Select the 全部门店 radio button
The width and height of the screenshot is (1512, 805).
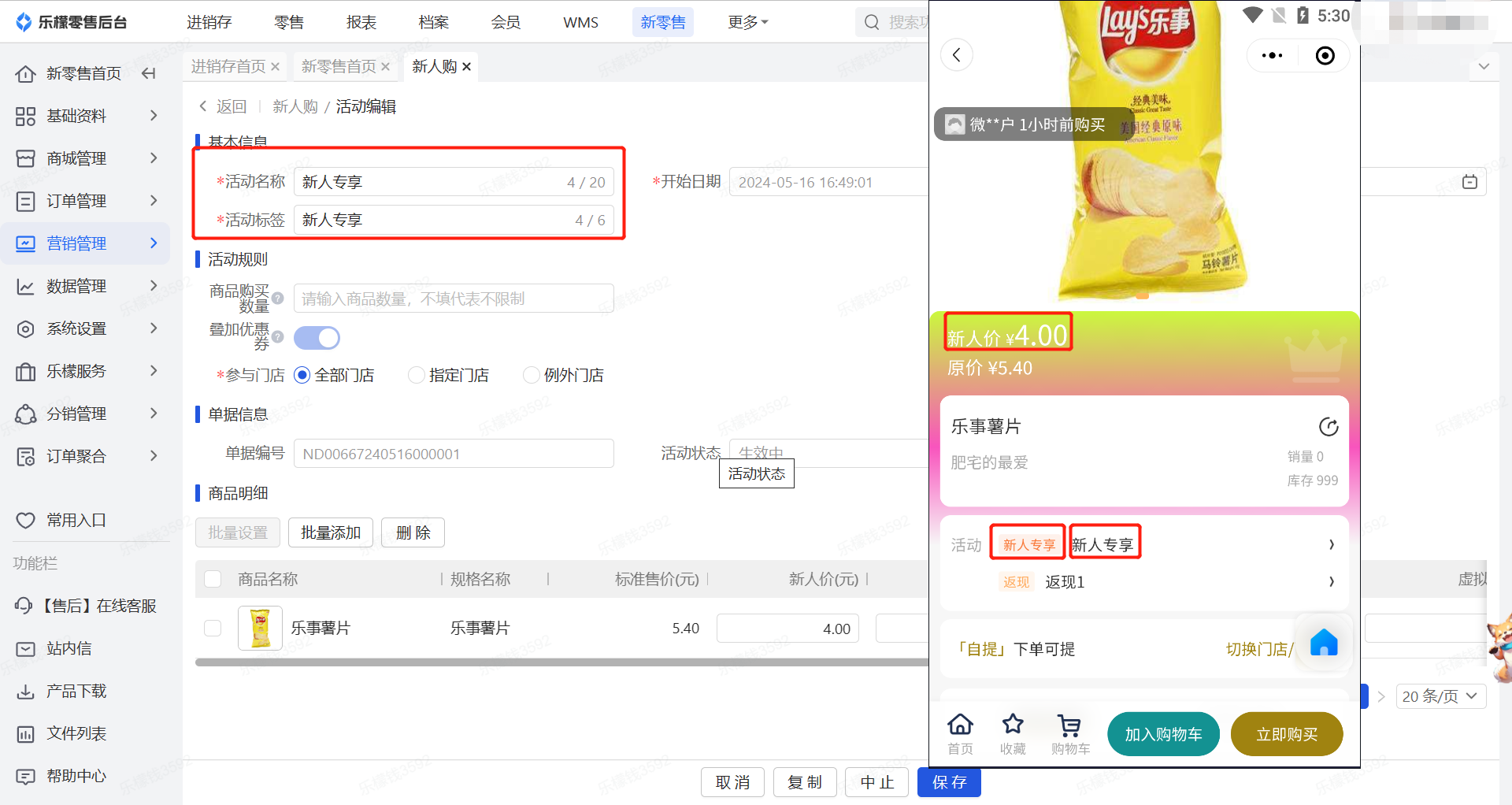[x=302, y=376]
